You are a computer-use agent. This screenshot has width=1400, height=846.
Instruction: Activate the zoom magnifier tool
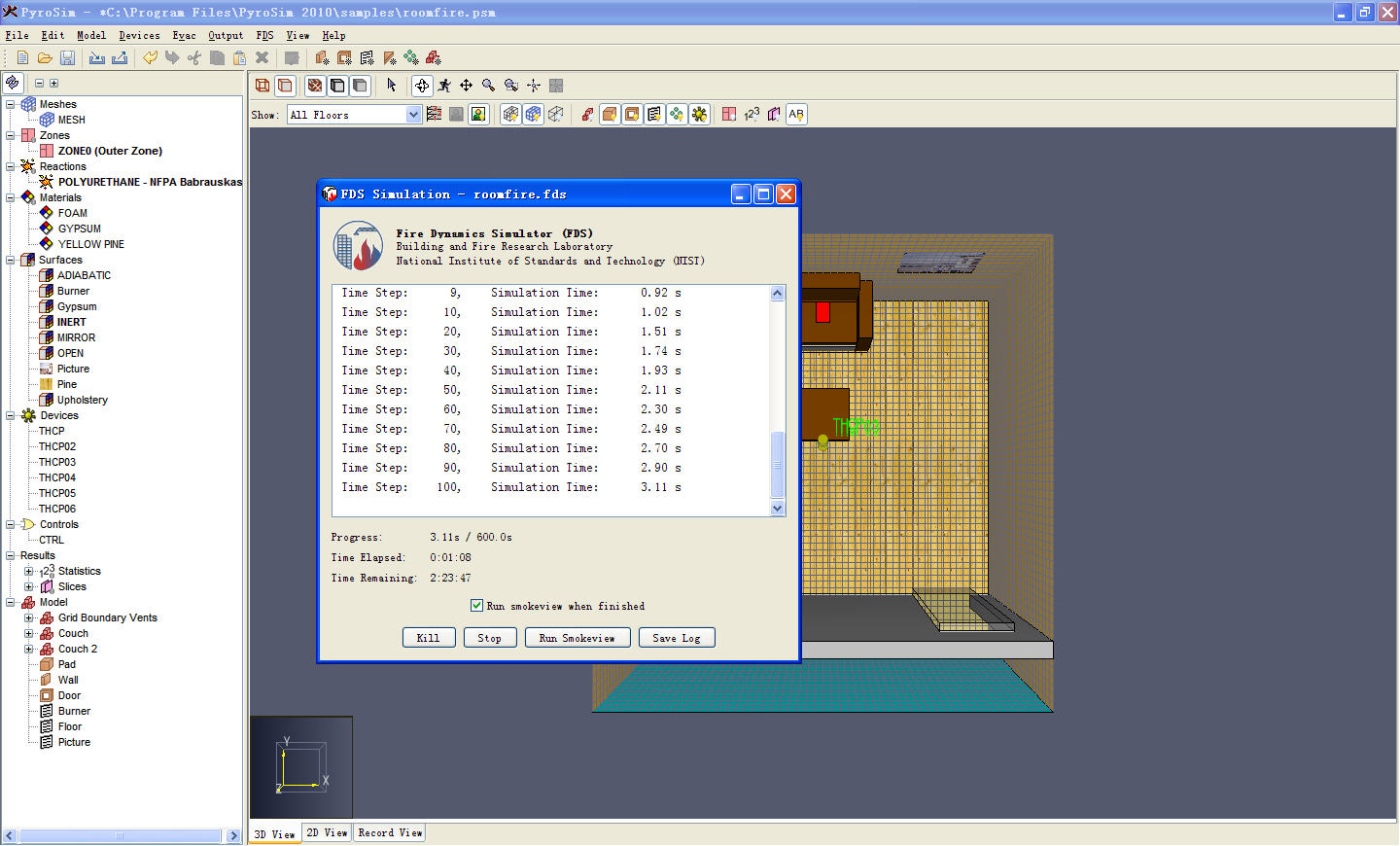489,86
